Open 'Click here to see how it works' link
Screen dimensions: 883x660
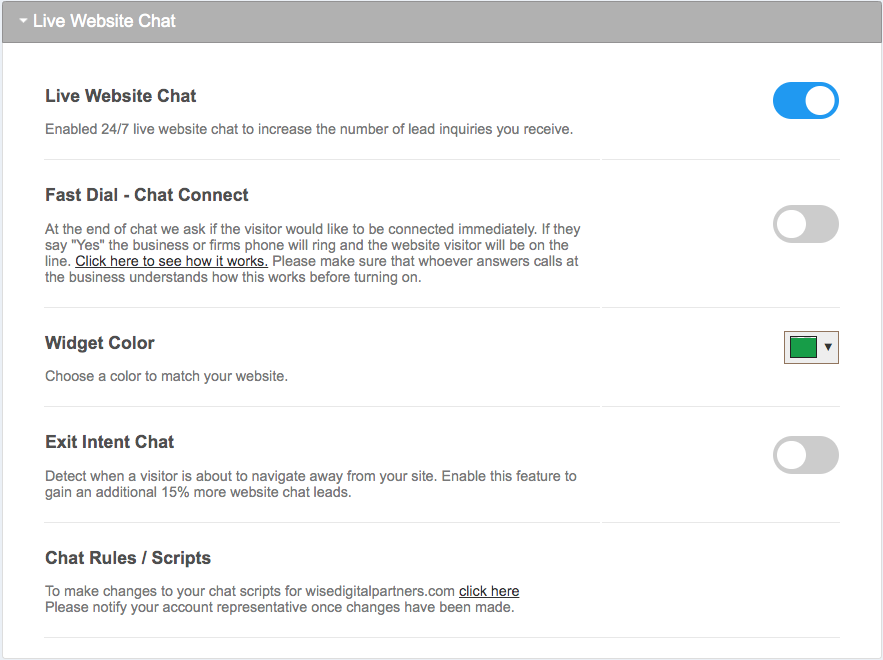tap(171, 261)
